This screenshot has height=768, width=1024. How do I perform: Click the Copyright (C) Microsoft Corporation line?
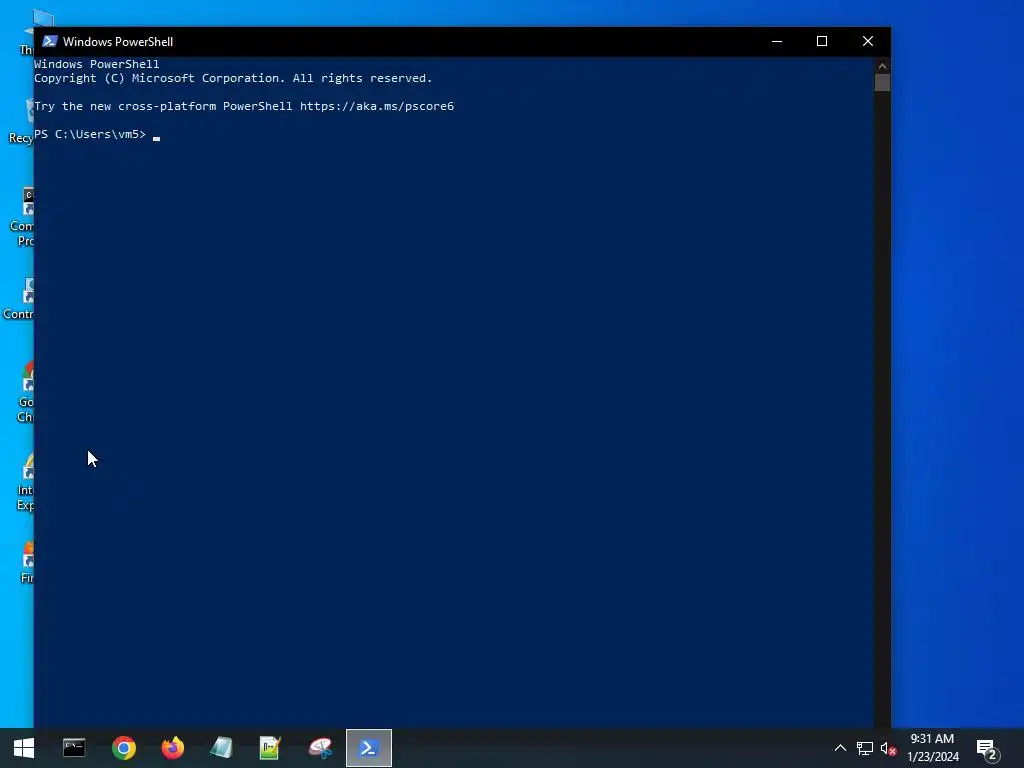tap(233, 78)
